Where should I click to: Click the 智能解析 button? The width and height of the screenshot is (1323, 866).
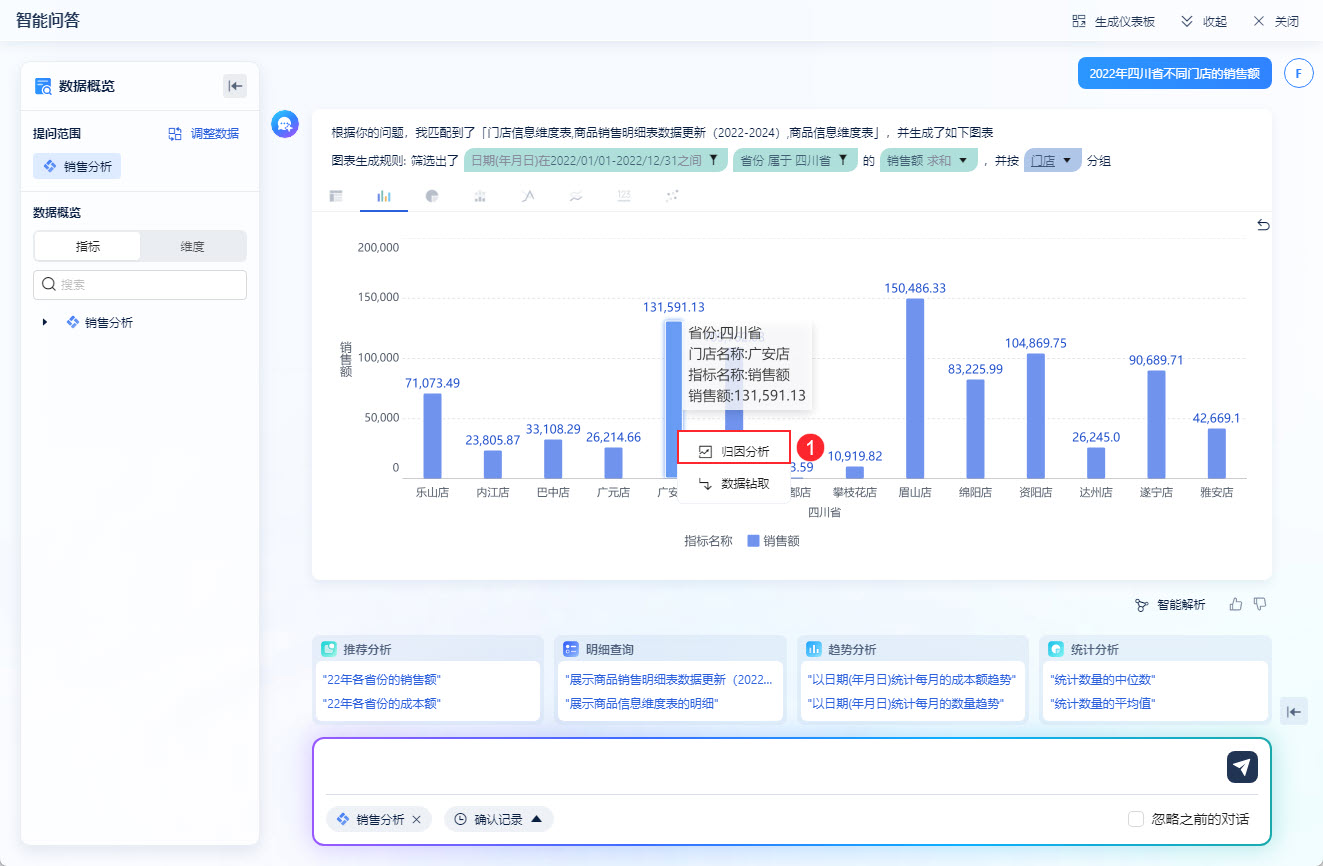pos(1169,605)
